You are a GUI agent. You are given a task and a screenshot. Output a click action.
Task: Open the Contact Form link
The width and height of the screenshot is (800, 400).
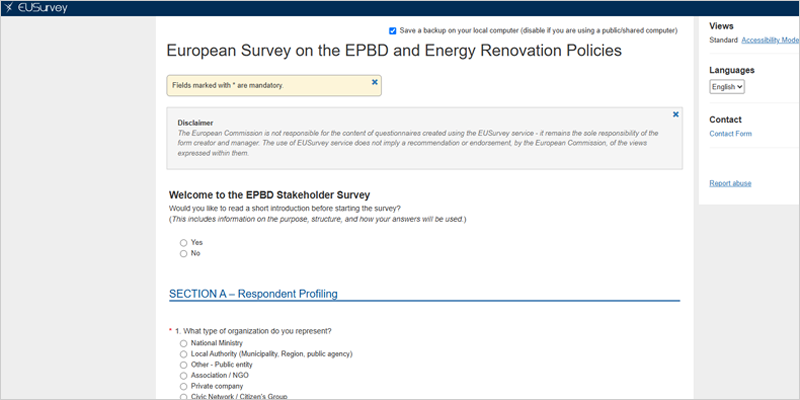coord(730,134)
